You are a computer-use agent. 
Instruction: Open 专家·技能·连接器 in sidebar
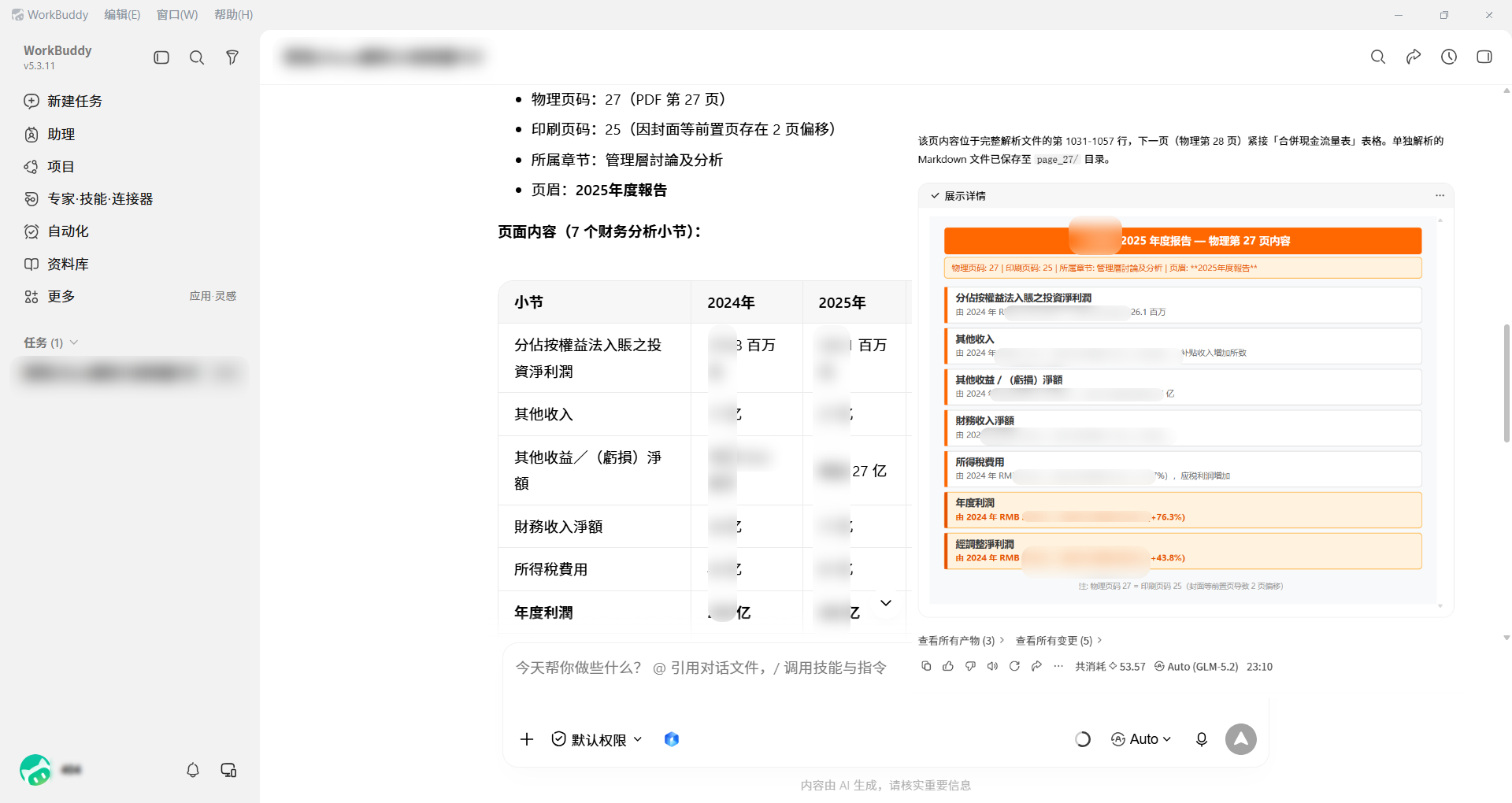(x=130, y=199)
